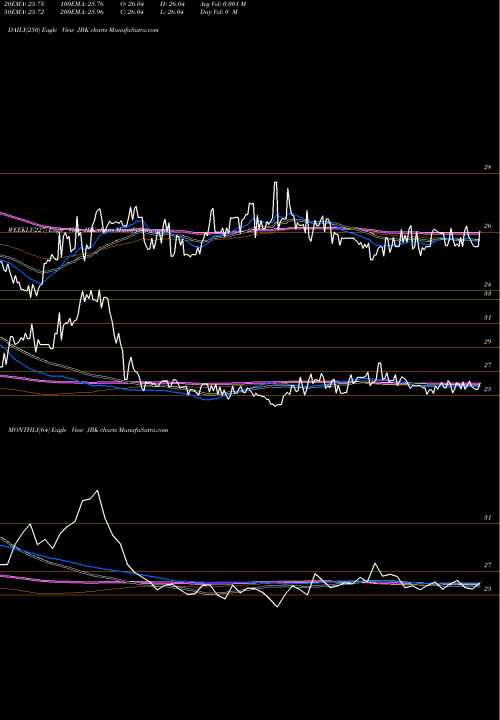Image resolution: width=500 pixels, height=720 pixels.
Task: Click the Day Vol readout
Action: tap(219, 12)
